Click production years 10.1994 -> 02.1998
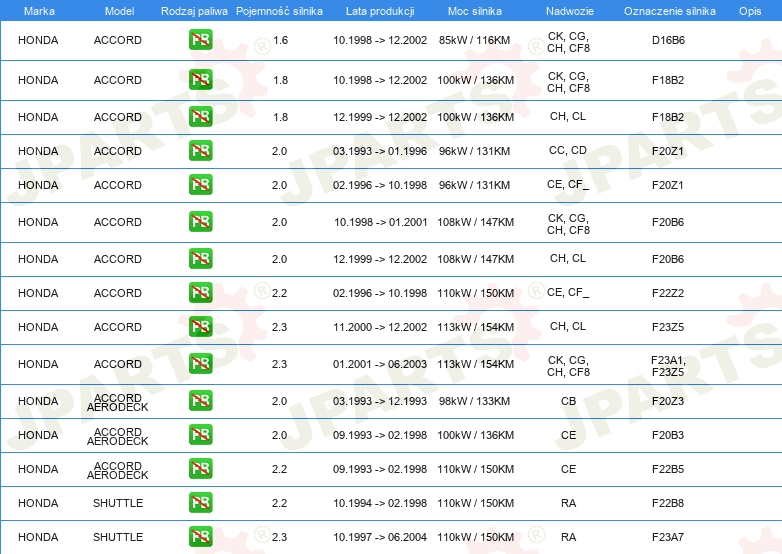The height and width of the screenshot is (554, 782). 380,503
